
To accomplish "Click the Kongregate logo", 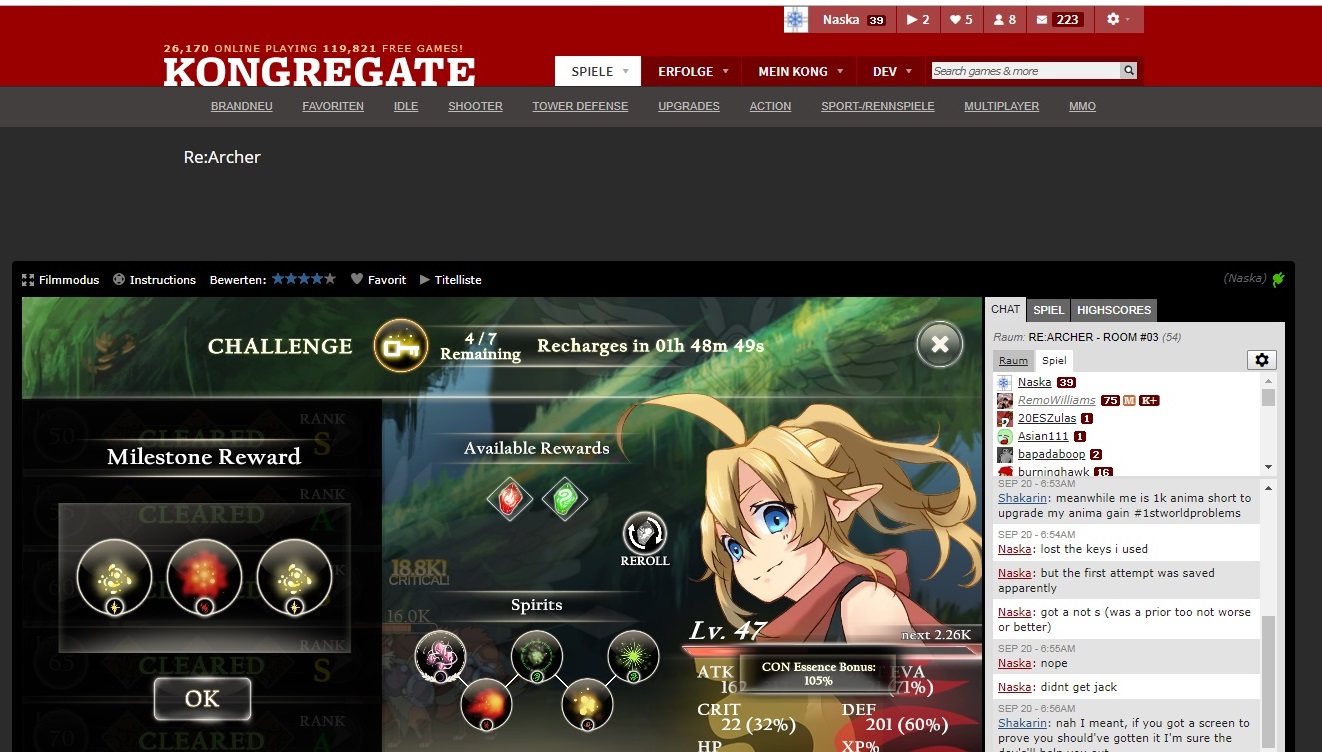I will [319, 71].
